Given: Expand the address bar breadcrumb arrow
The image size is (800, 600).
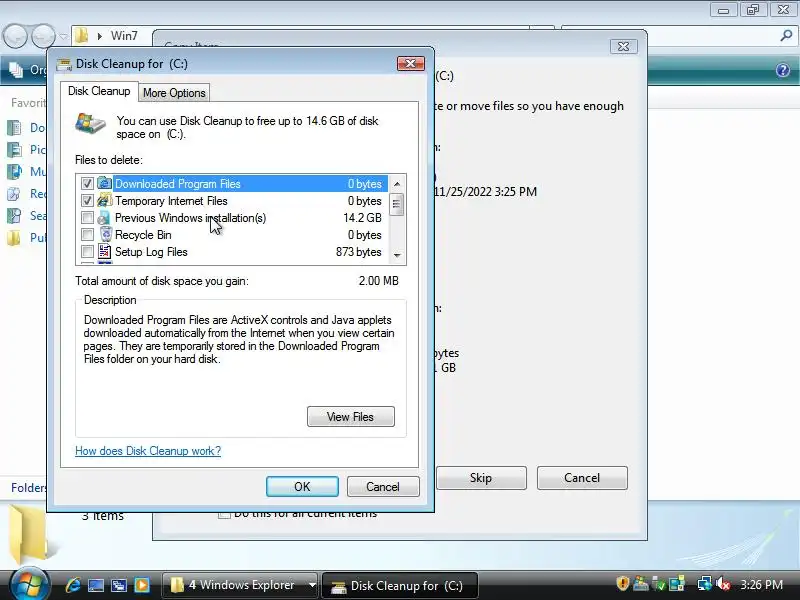Looking at the screenshot, I should (x=99, y=36).
